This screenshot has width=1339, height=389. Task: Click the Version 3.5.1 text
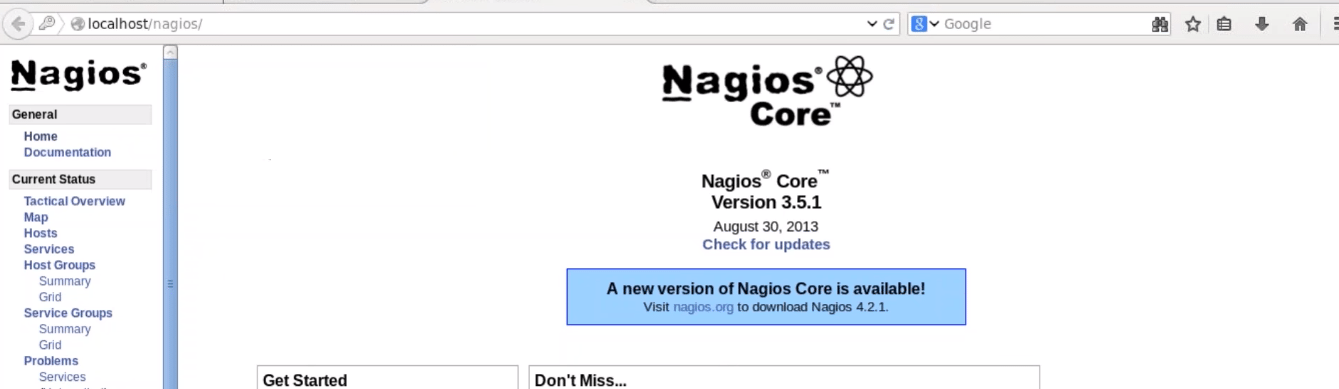tap(766, 202)
